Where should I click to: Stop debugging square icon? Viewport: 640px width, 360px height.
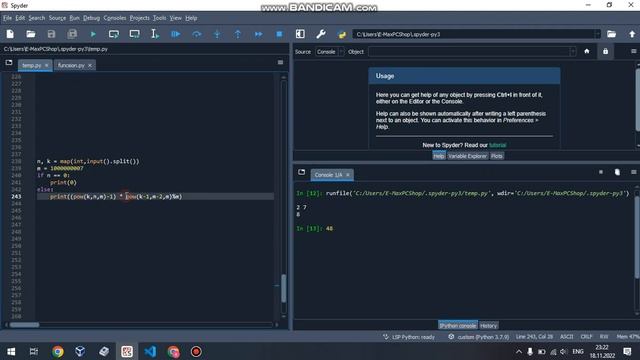tap(279, 34)
